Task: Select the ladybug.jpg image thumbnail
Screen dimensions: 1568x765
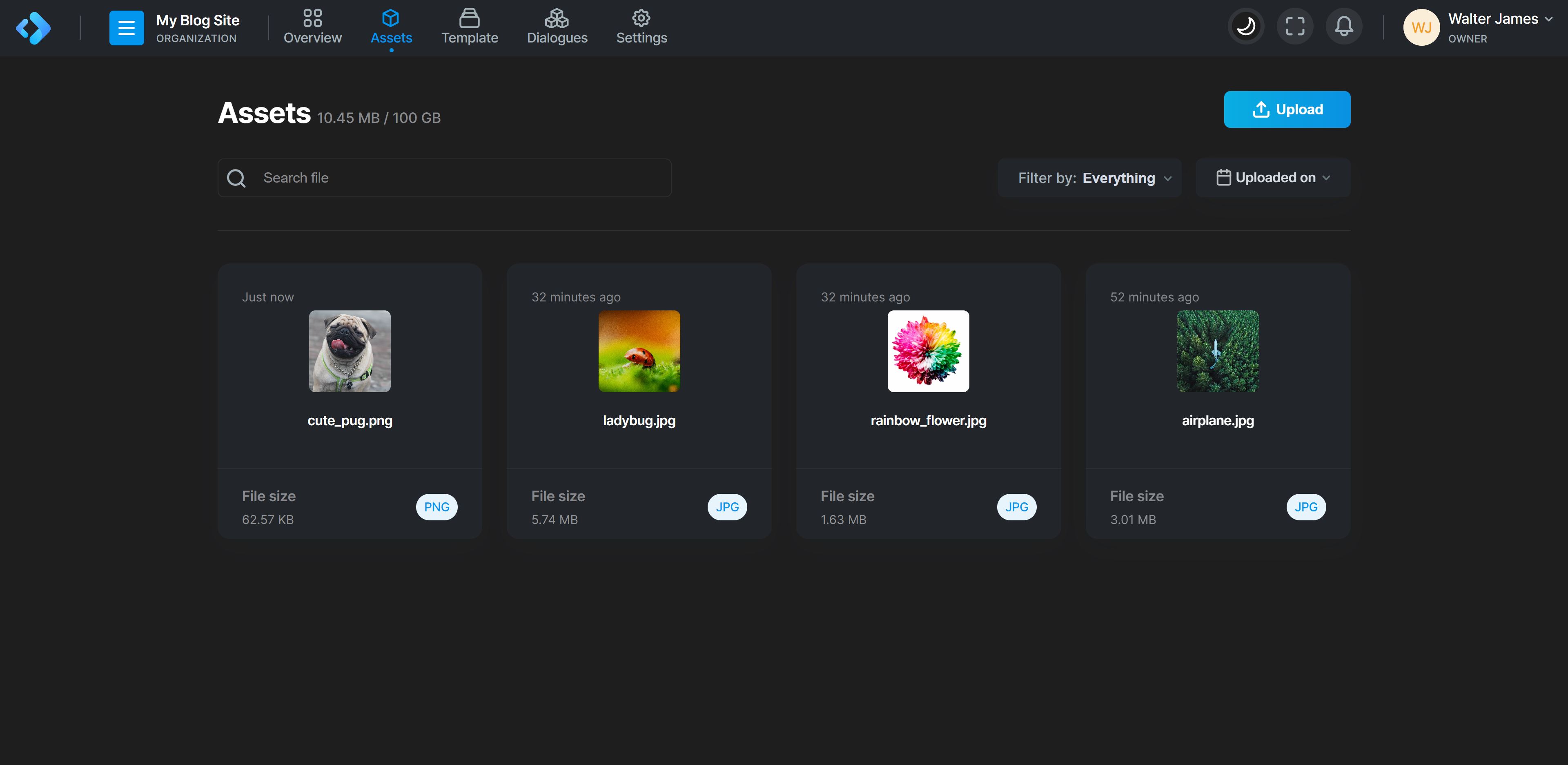Action: 639,351
